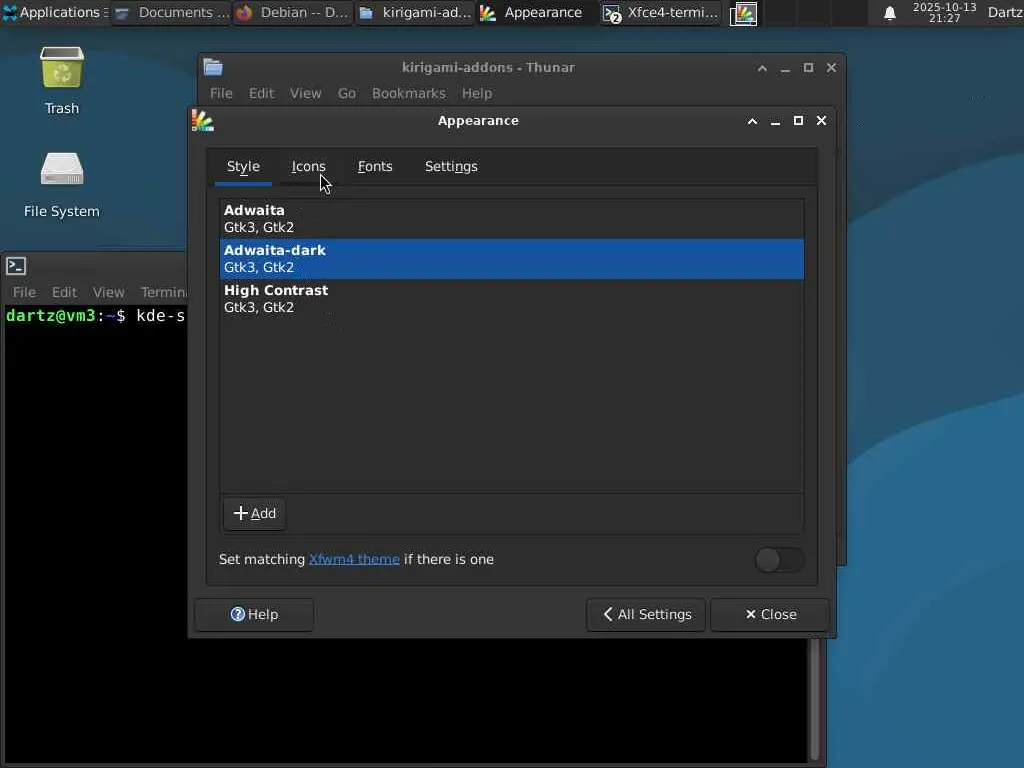Viewport: 1024px width, 768px height.
Task: Click the Close button in Appearance dialog
Action: [x=770, y=615]
